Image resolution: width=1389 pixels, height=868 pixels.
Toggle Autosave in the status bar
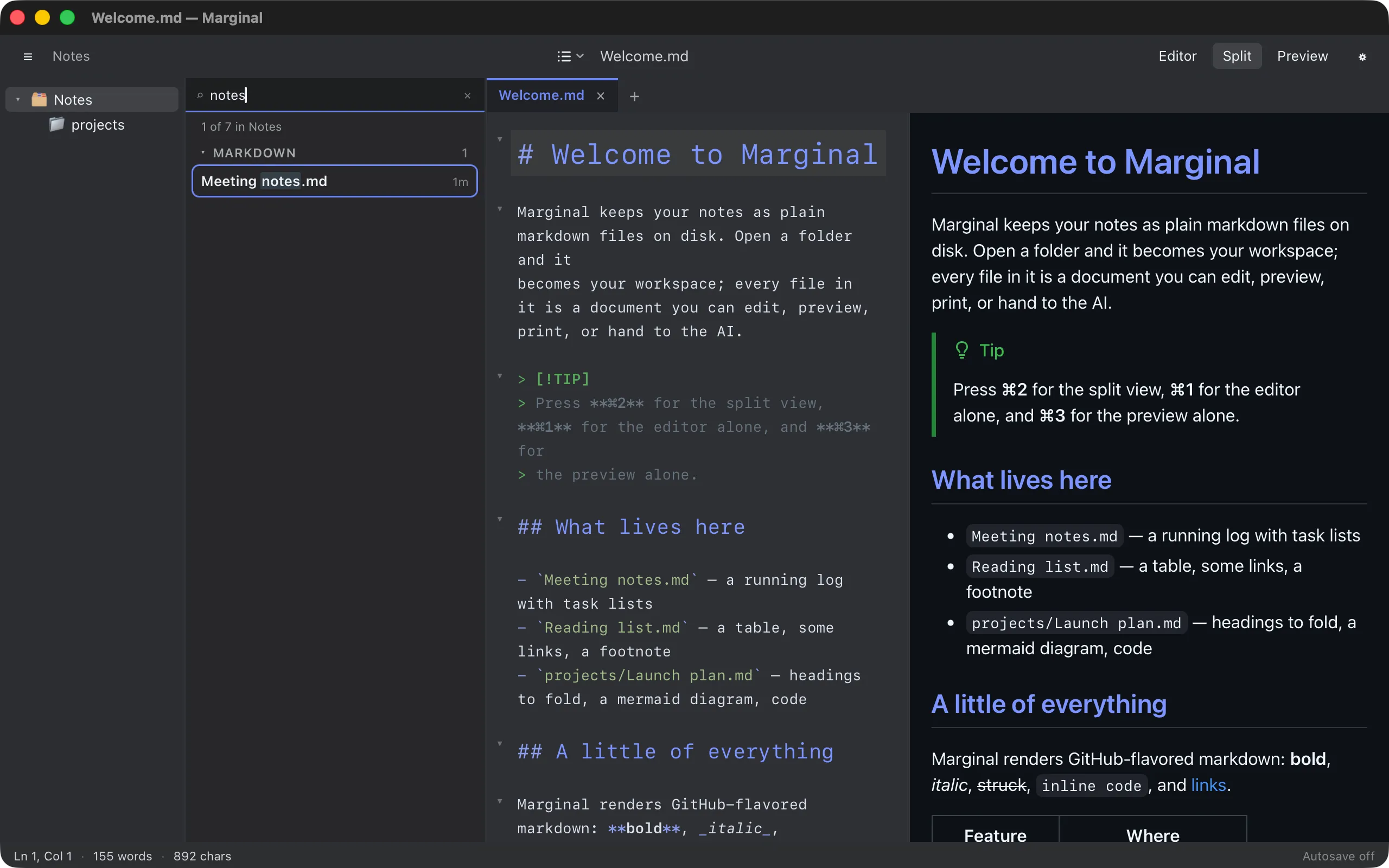click(1339, 856)
